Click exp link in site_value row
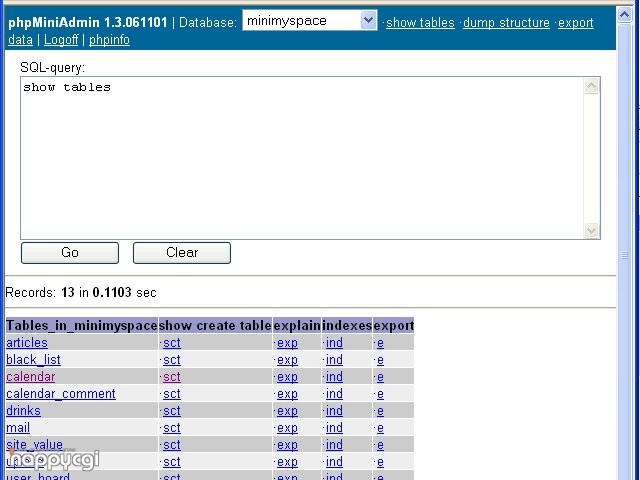 [x=287, y=445]
